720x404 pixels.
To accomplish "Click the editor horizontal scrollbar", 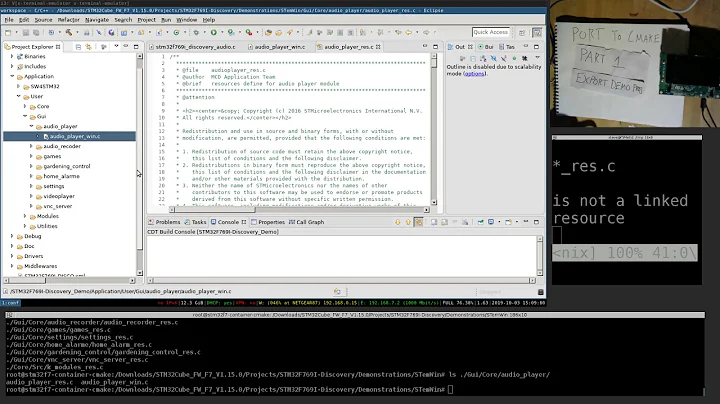I will click(299, 210).
